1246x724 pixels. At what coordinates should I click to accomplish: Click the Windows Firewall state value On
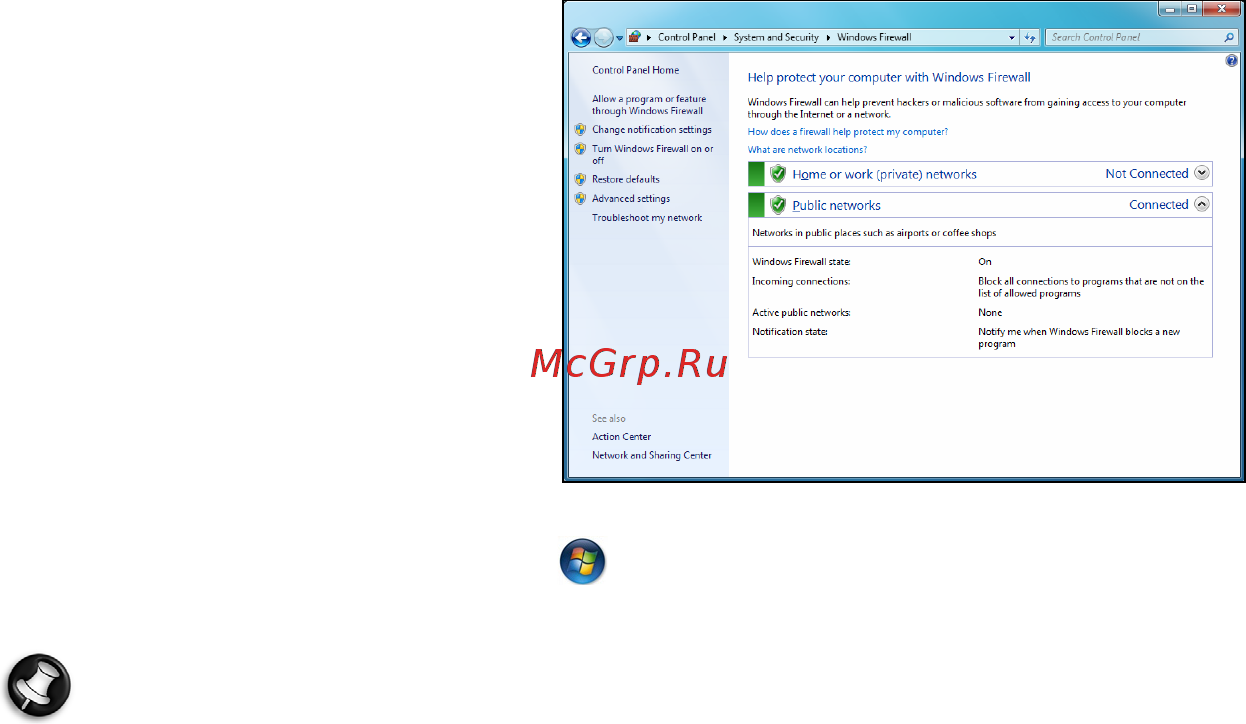[x=984, y=262]
